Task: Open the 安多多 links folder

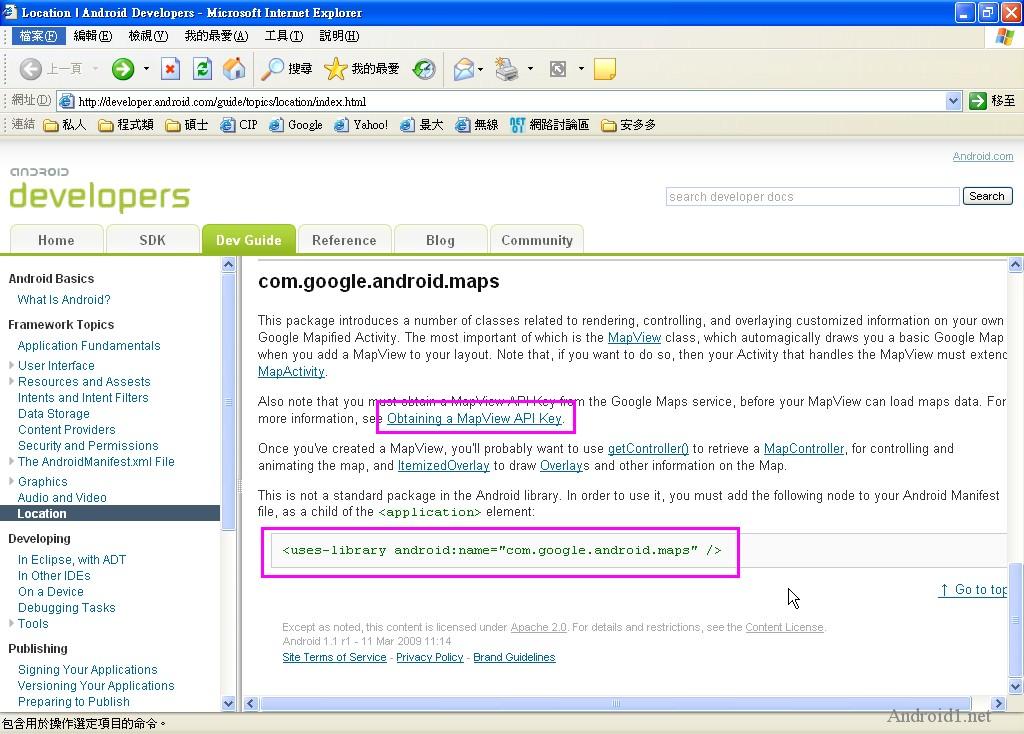Action: tap(628, 125)
